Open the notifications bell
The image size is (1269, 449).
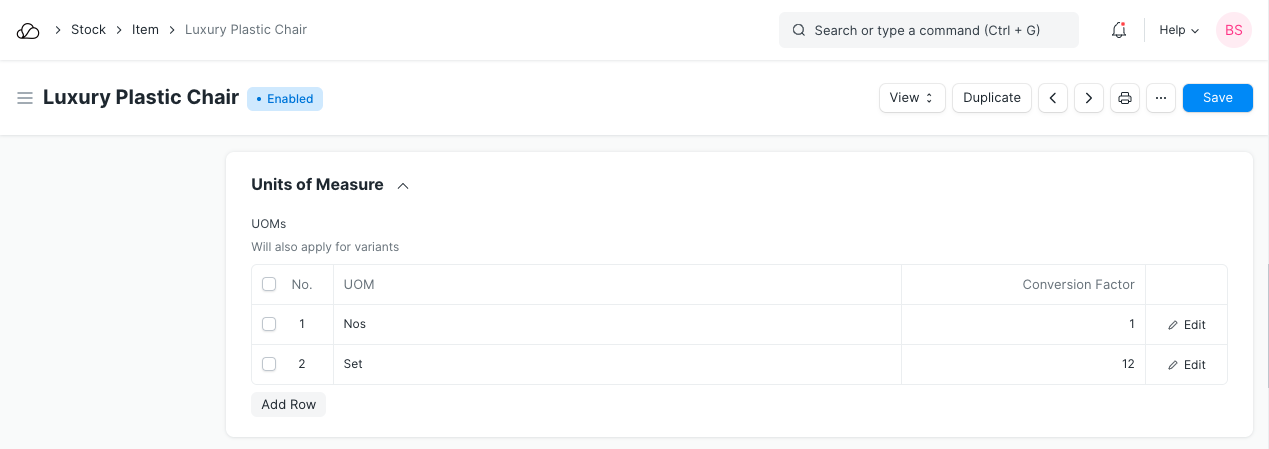pyautogui.click(x=1119, y=30)
